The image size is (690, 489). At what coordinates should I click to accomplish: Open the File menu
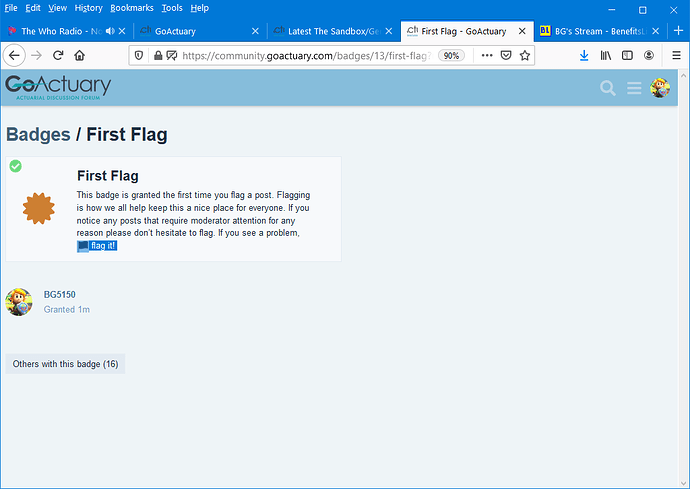pos(11,8)
